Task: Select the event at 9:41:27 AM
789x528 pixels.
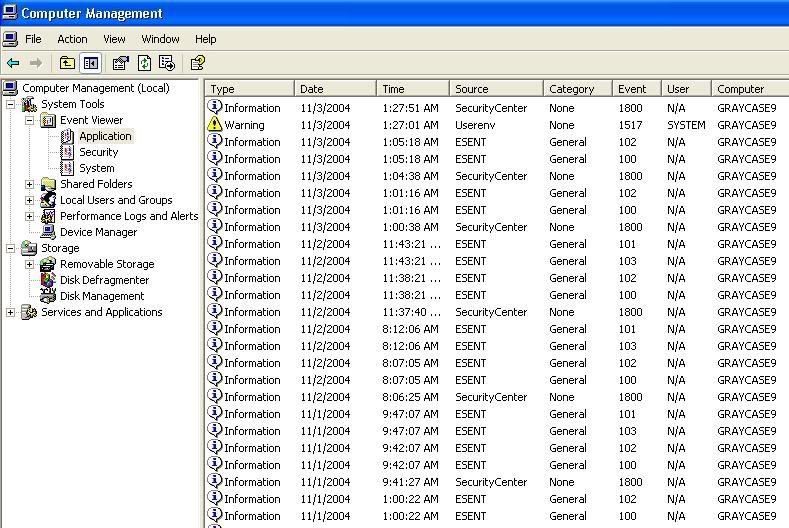Action: (497, 482)
